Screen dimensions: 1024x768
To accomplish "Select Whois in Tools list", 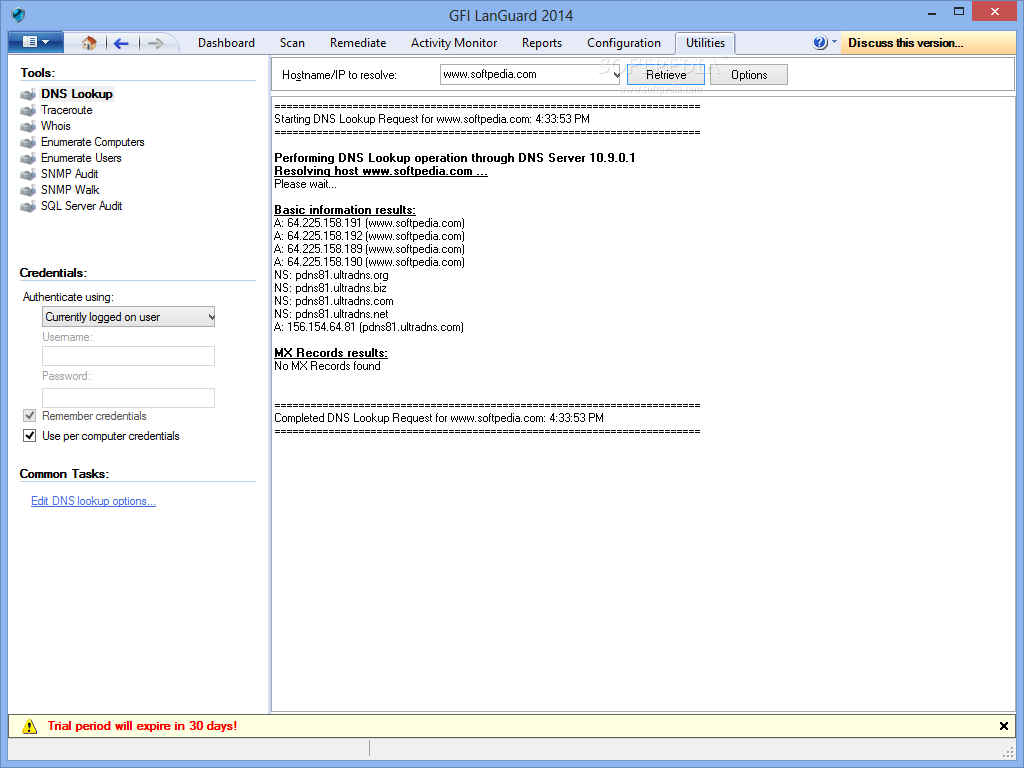I will click(56, 126).
